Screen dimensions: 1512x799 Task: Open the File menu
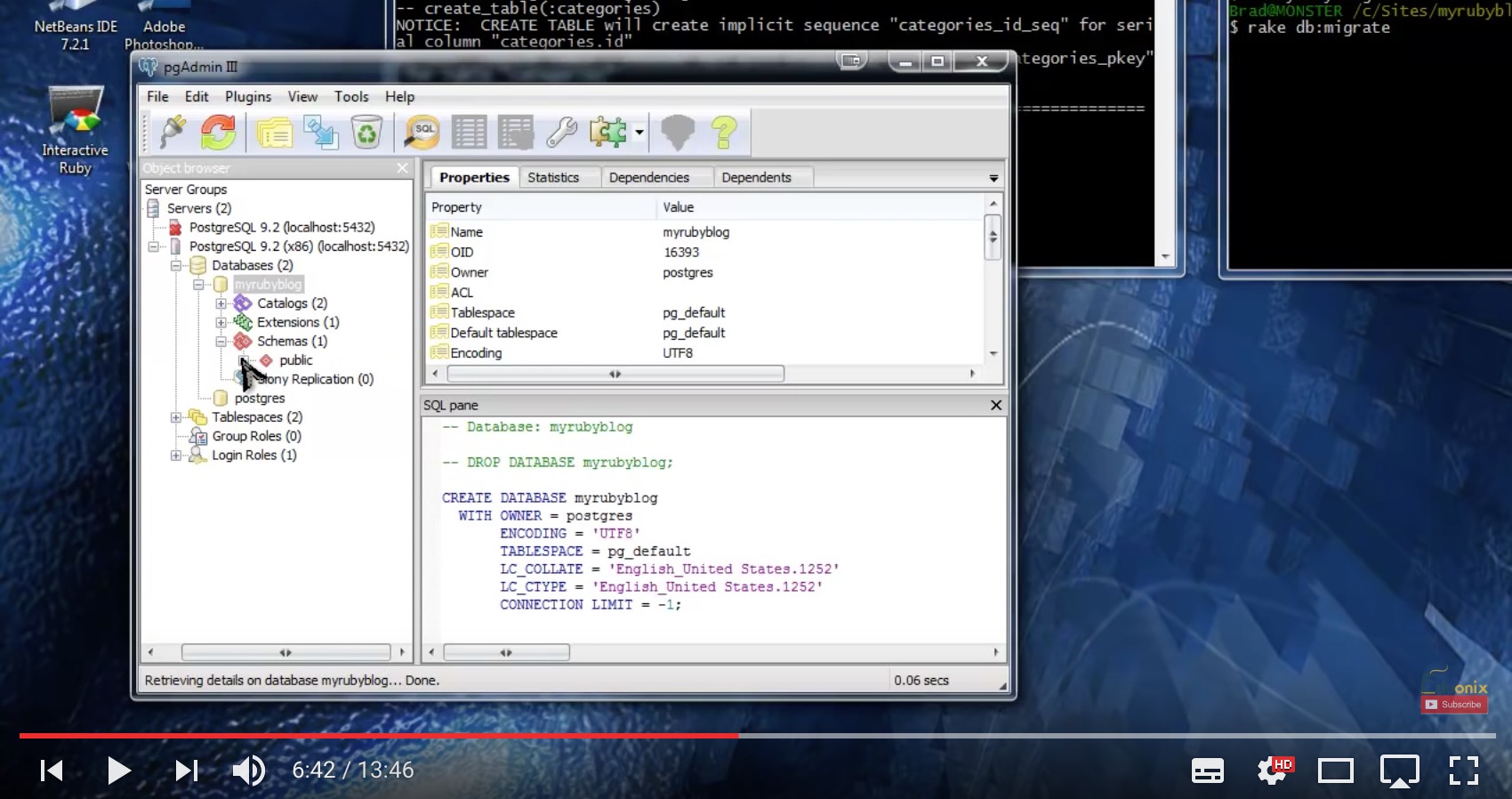(157, 96)
